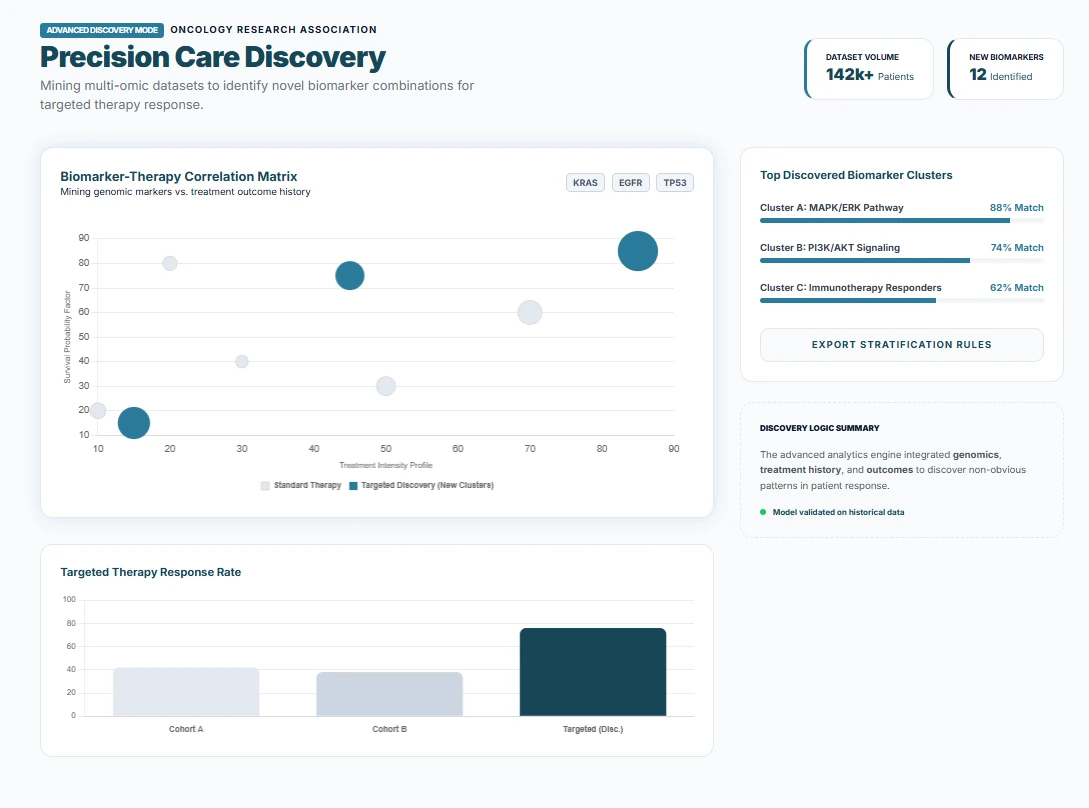Click the Cohort A response bar
The width and height of the screenshot is (1089, 808).
click(186, 692)
